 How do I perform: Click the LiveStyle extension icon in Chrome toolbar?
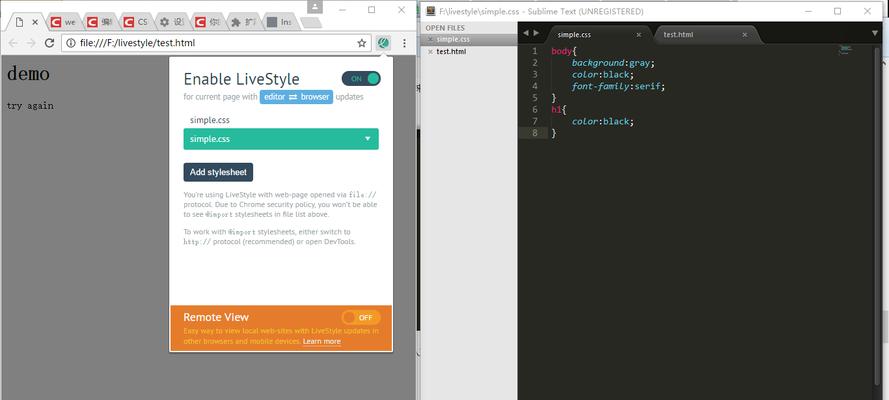point(384,43)
